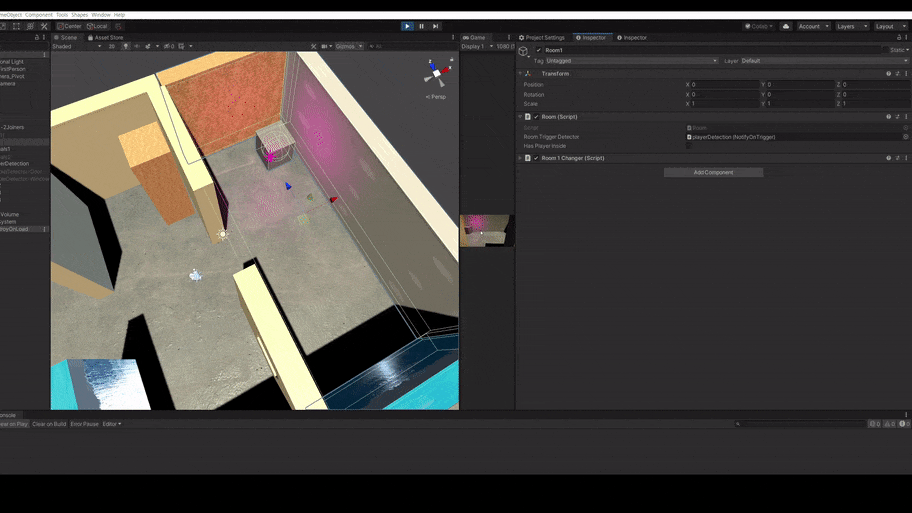Viewport: 912px width, 513px height.
Task: Open the Tag Untagged dropdown
Action: coord(631,60)
